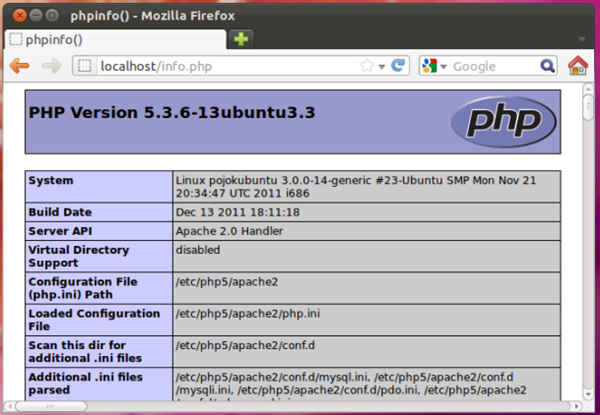The height and width of the screenshot is (415, 600).
Task: Click the PHP Version 5.3.6-13ubuntu3.3 heading
Action: [172, 112]
